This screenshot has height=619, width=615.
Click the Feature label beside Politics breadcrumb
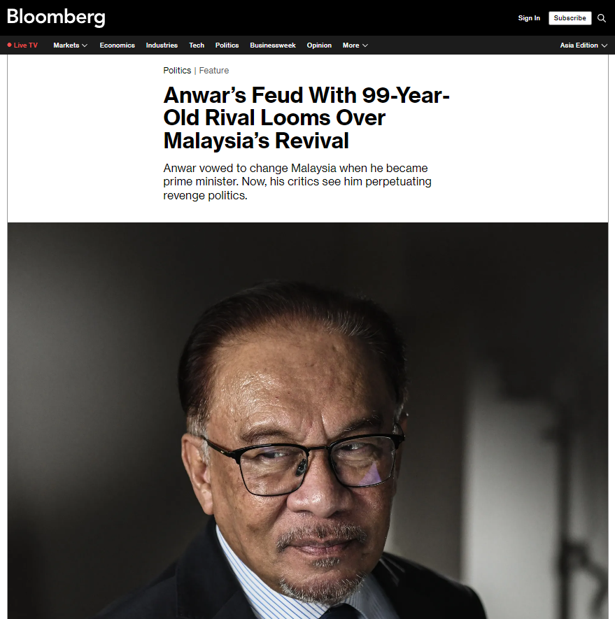click(x=214, y=71)
